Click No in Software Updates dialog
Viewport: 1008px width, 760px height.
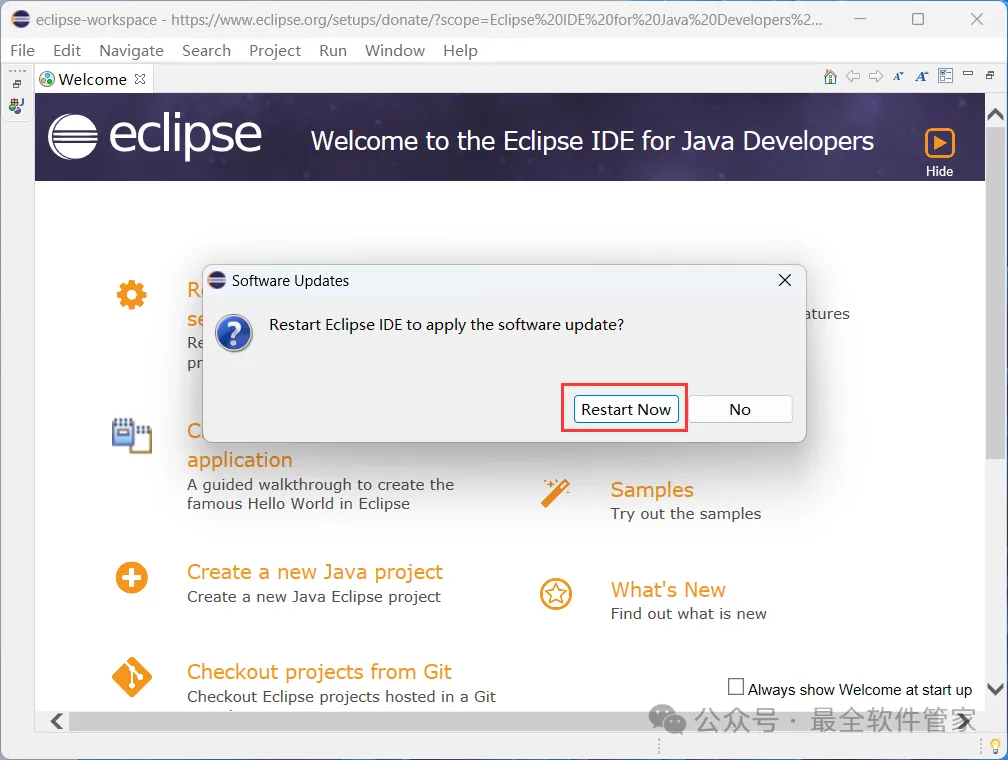[740, 410]
